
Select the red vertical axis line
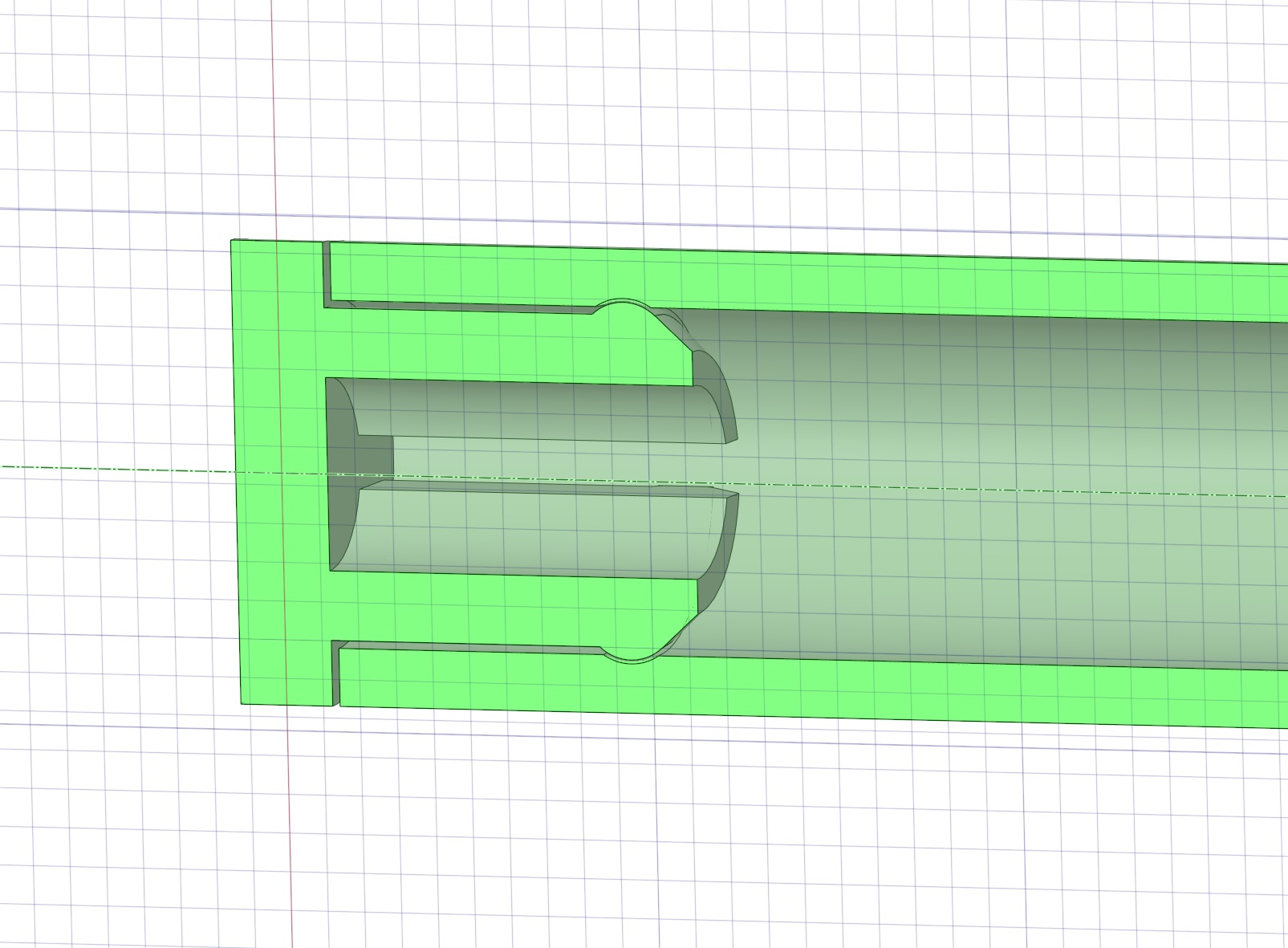(x=282, y=474)
